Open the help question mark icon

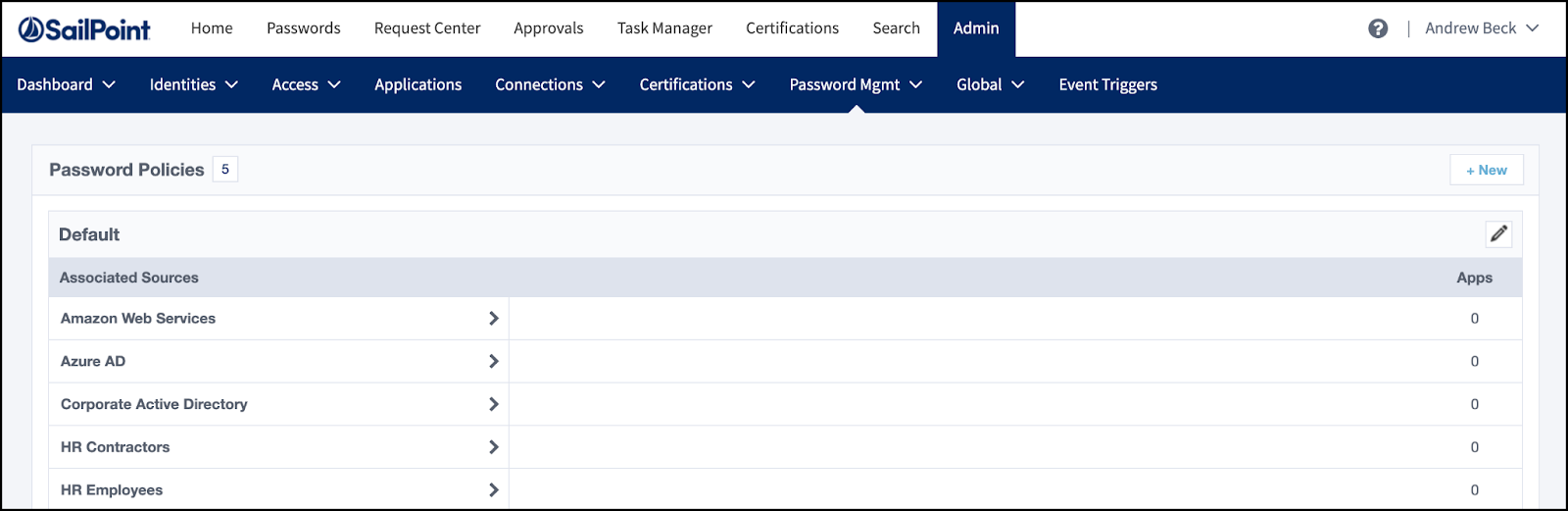[1378, 28]
